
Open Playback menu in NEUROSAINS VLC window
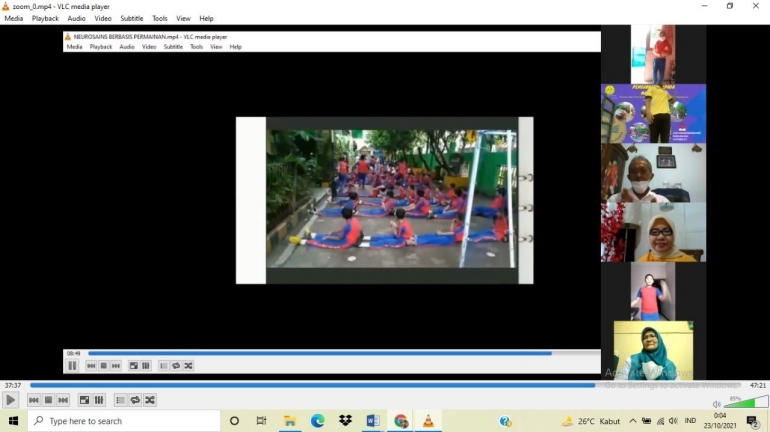coord(101,47)
